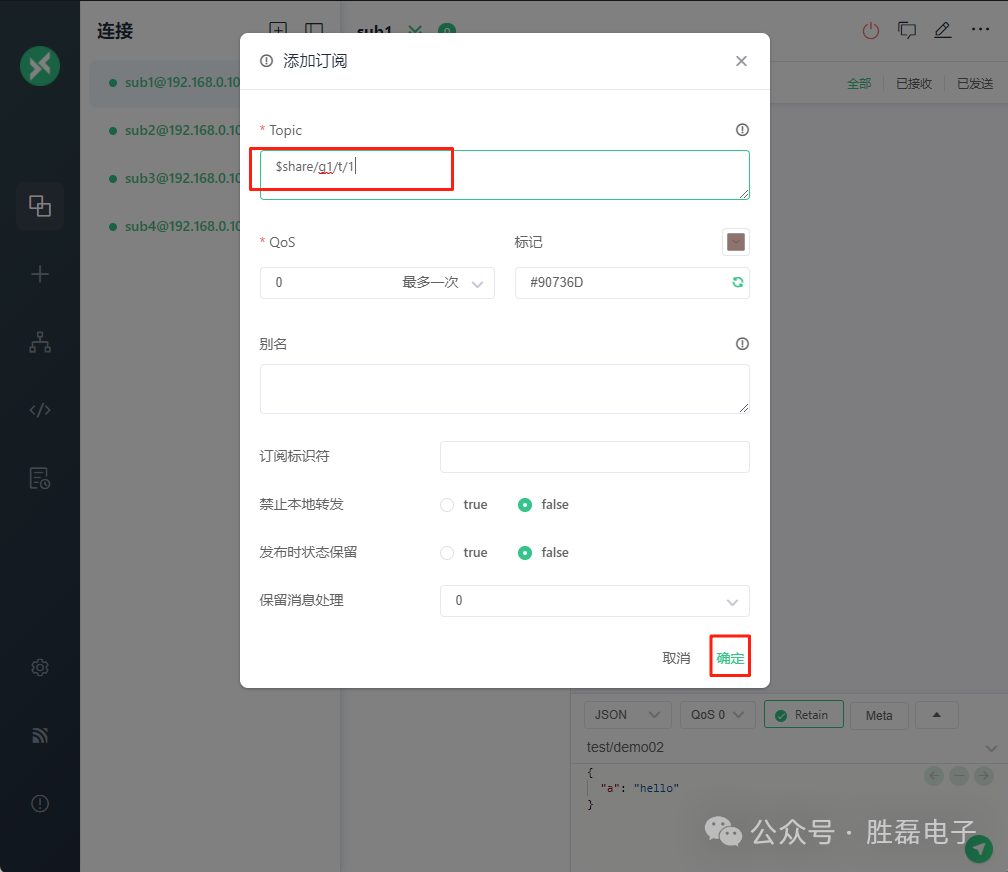
Task: Click 取消 to cancel the subscription
Action: 676,658
